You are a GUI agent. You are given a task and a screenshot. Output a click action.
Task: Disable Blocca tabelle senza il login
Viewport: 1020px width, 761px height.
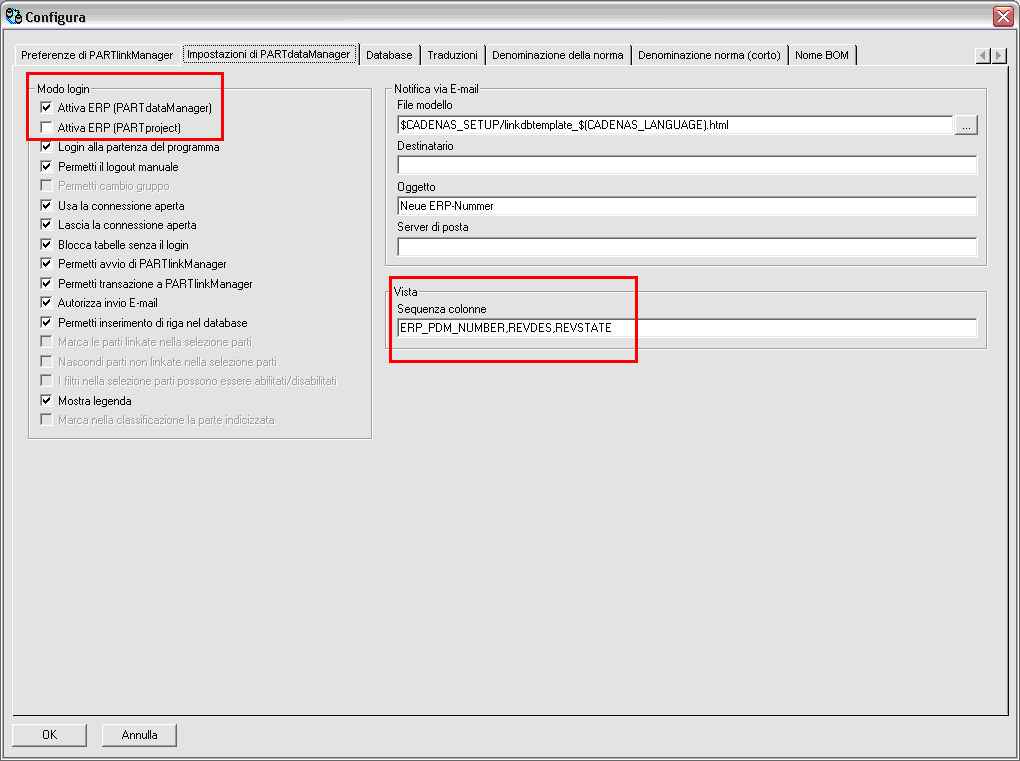point(46,245)
